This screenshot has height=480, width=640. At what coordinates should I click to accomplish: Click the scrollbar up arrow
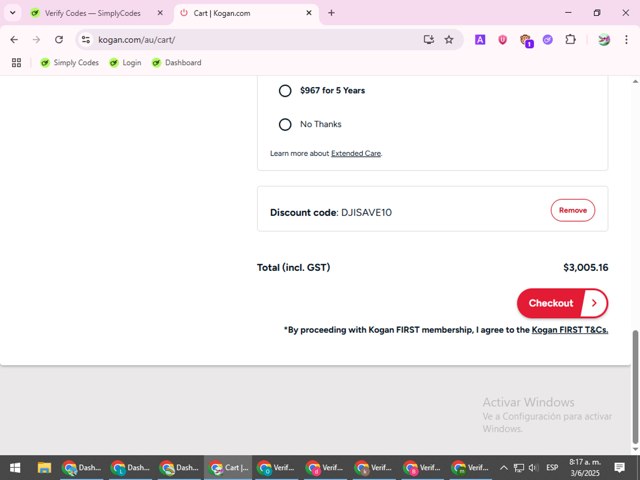(x=635, y=82)
